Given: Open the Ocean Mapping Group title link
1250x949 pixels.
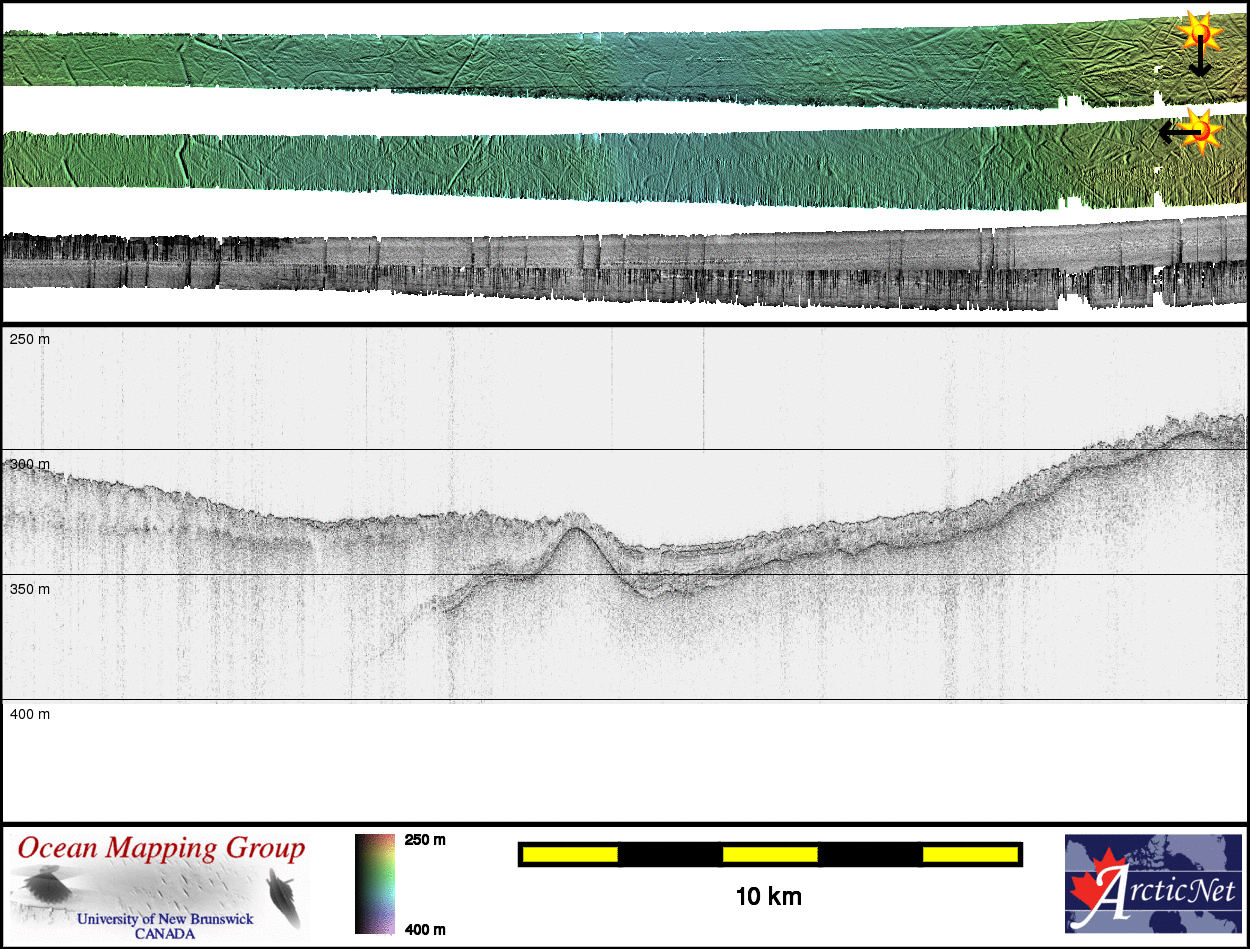Looking at the screenshot, I should coord(161,848).
